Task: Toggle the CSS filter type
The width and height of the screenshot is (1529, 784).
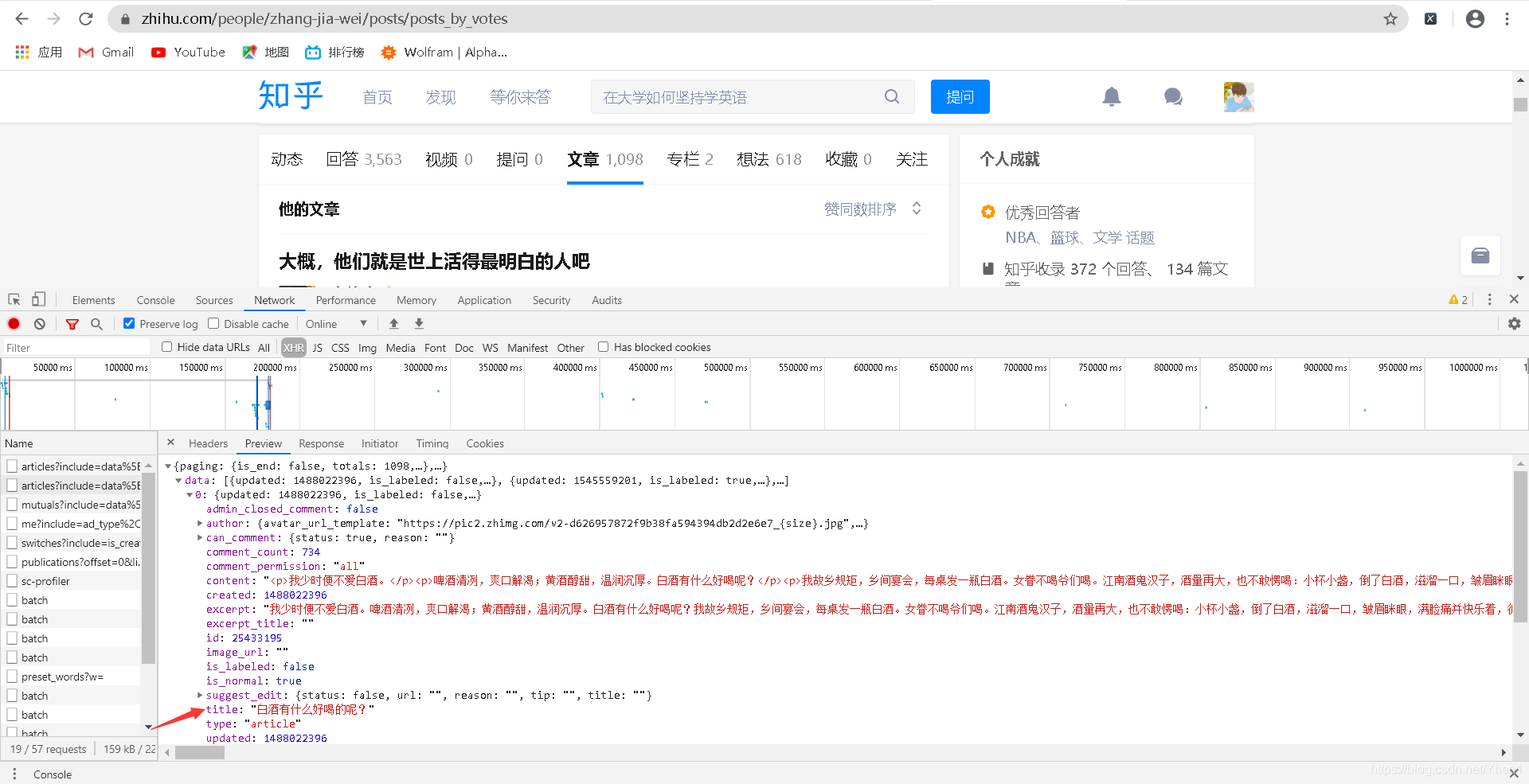Action: [x=340, y=347]
